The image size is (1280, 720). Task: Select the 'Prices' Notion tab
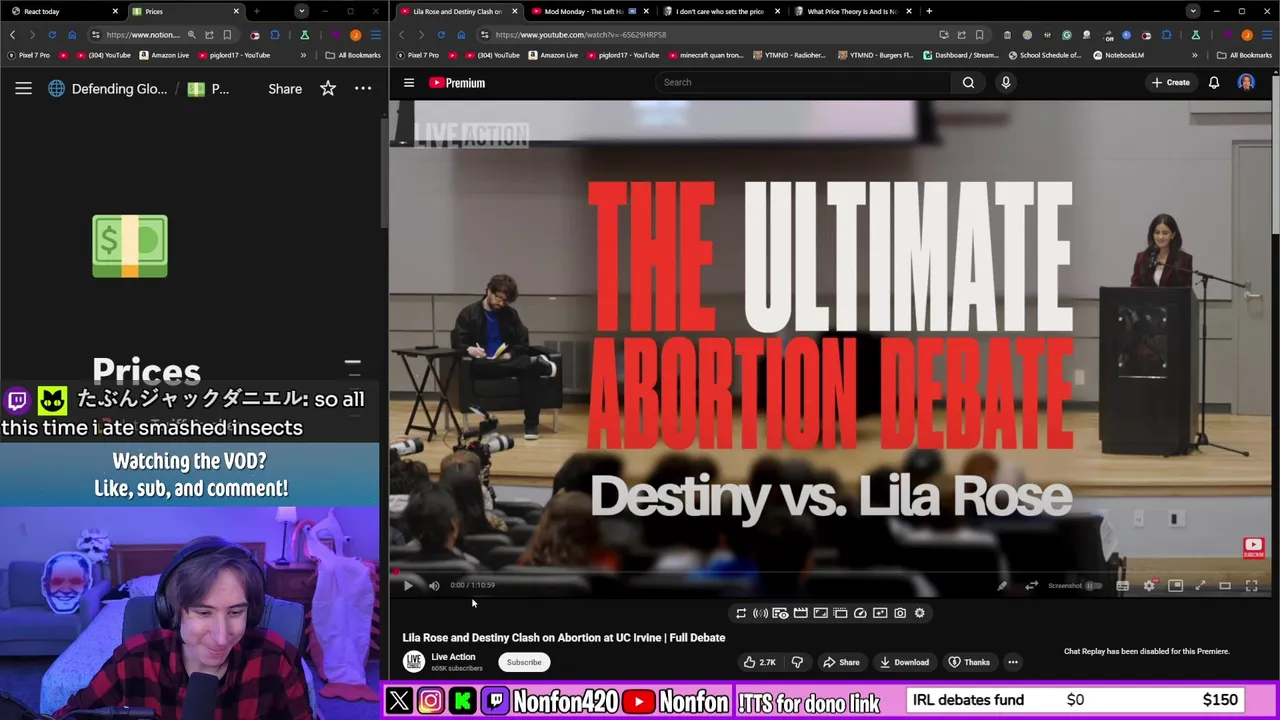(x=185, y=11)
